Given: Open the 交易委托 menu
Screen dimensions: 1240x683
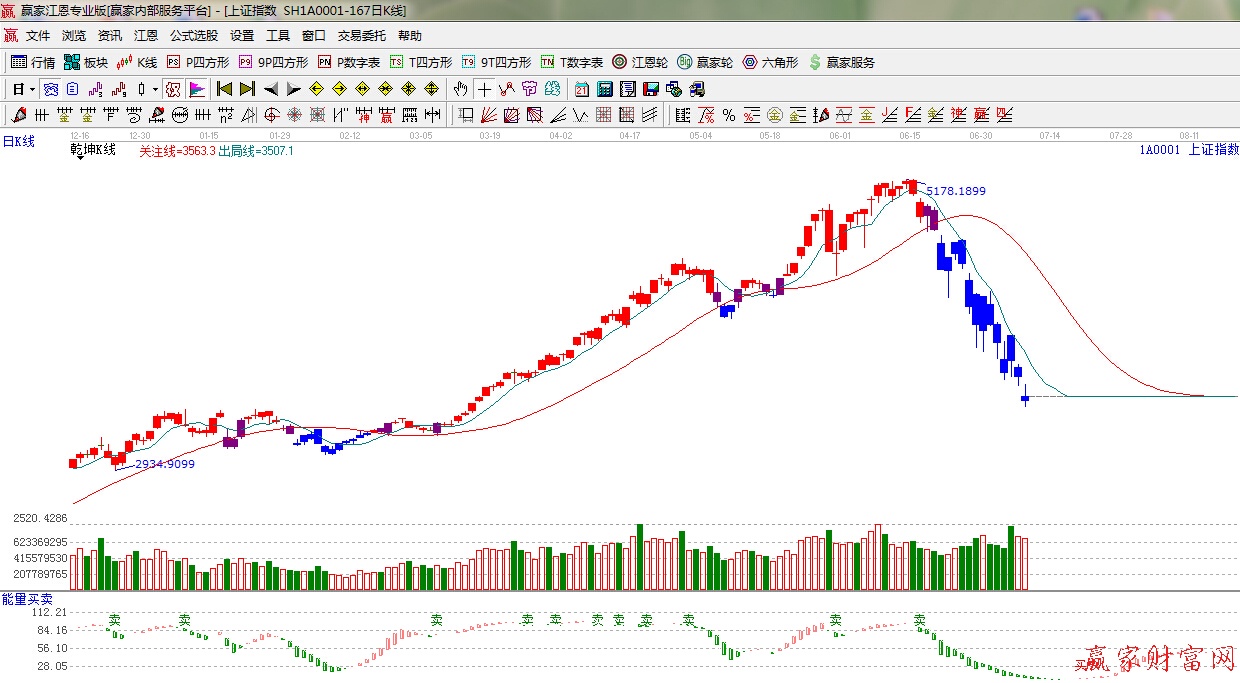Looking at the screenshot, I should pyautogui.click(x=361, y=36).
